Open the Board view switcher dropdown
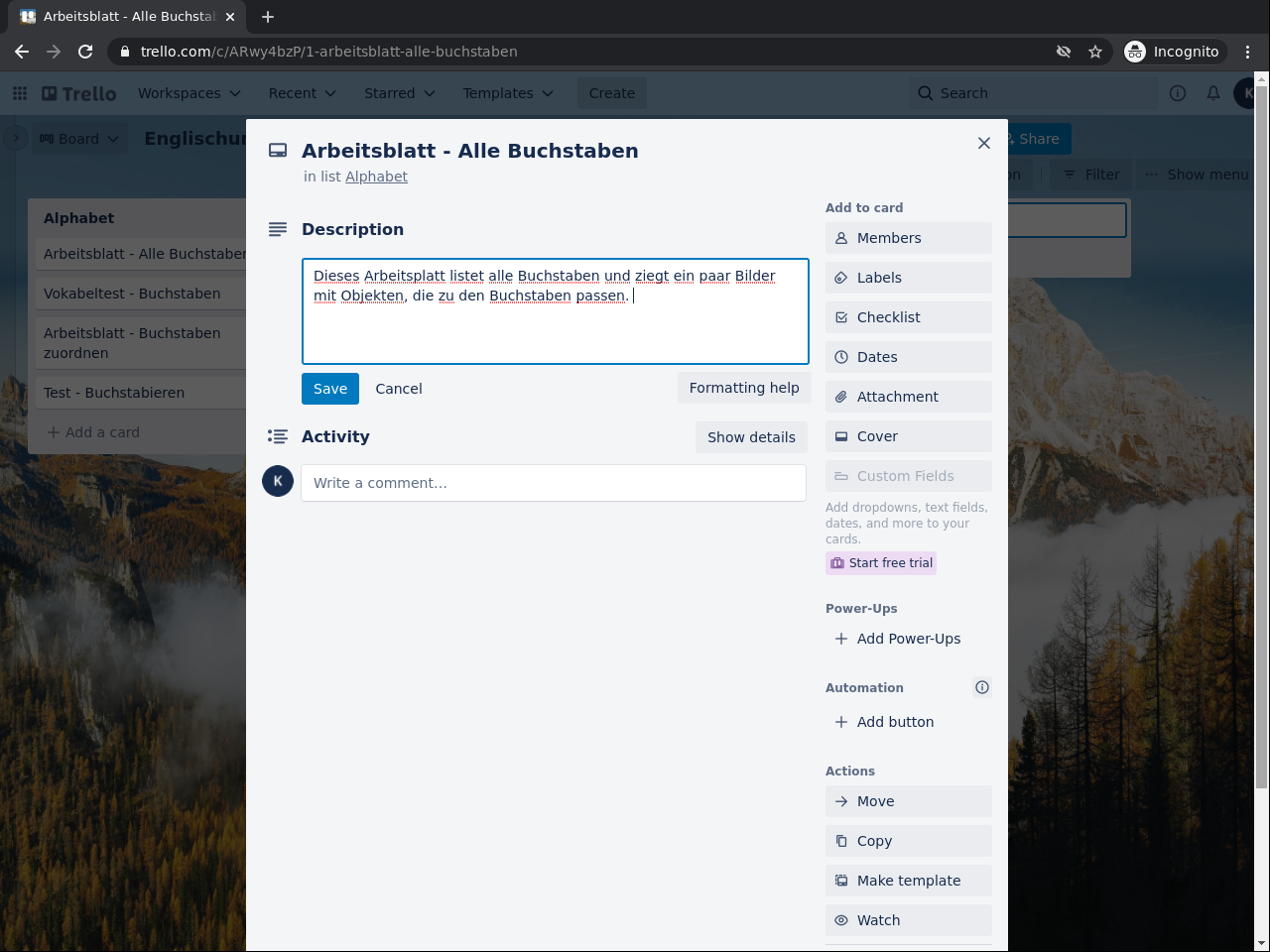 point(79,139)
